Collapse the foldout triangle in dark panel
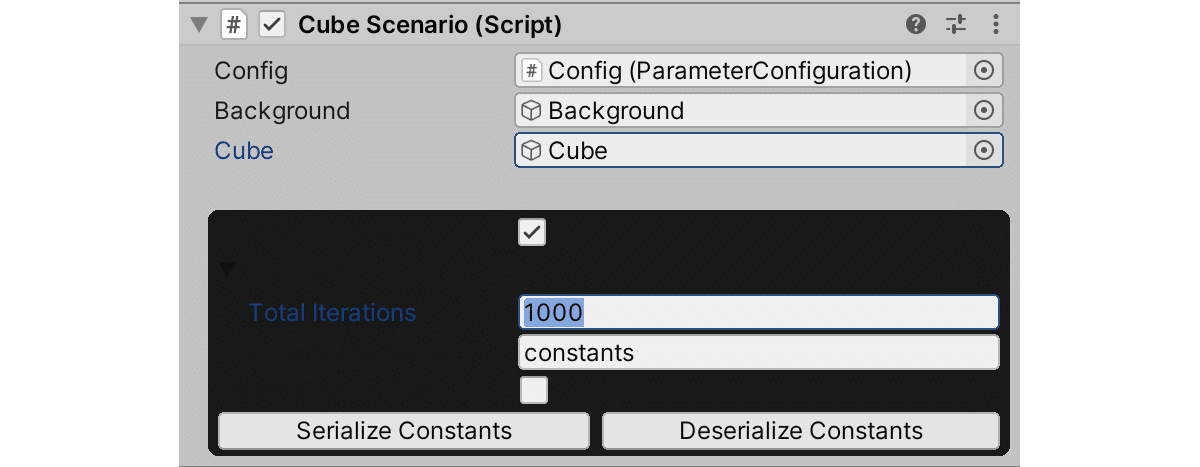Screen dimensions: 1200x467 [x=227, y=269]
